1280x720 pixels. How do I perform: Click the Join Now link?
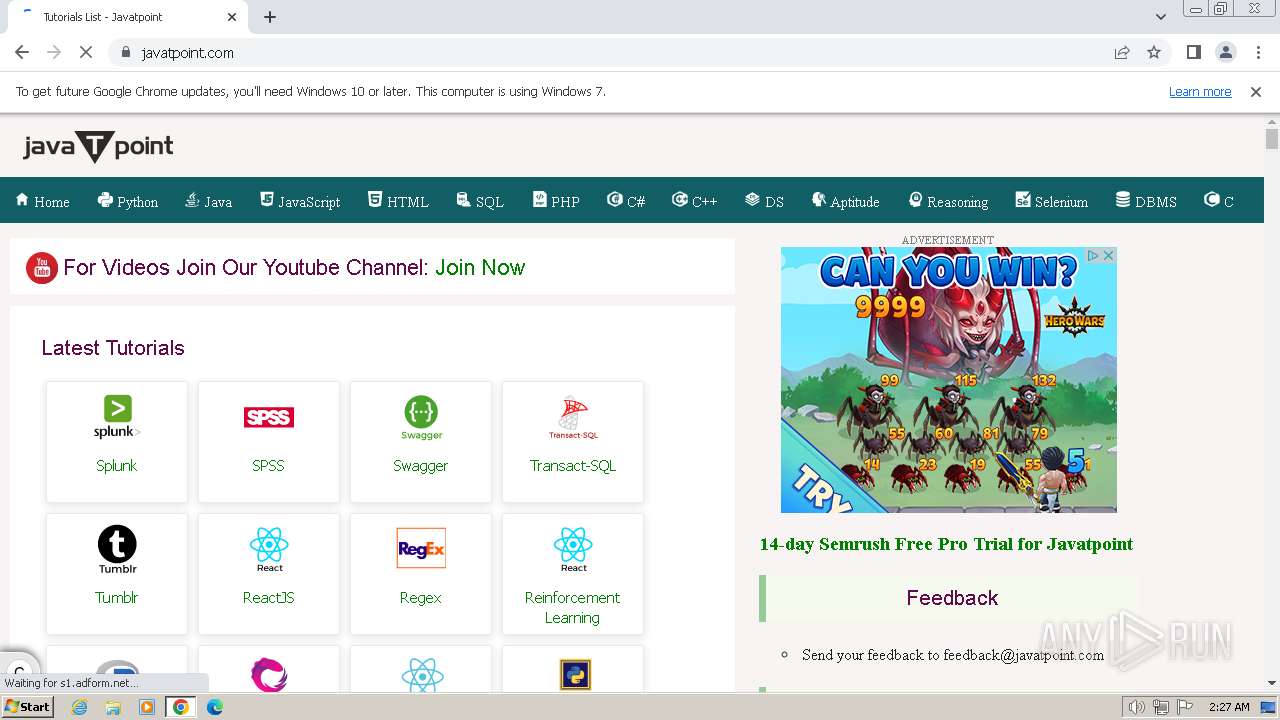coord(480,267)
